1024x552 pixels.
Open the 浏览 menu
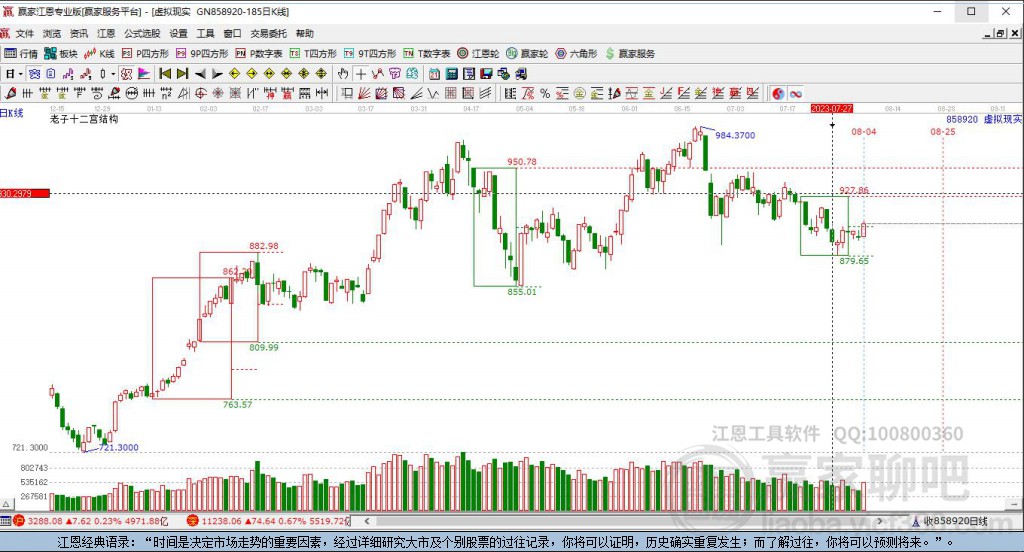(x=52, y=33)
